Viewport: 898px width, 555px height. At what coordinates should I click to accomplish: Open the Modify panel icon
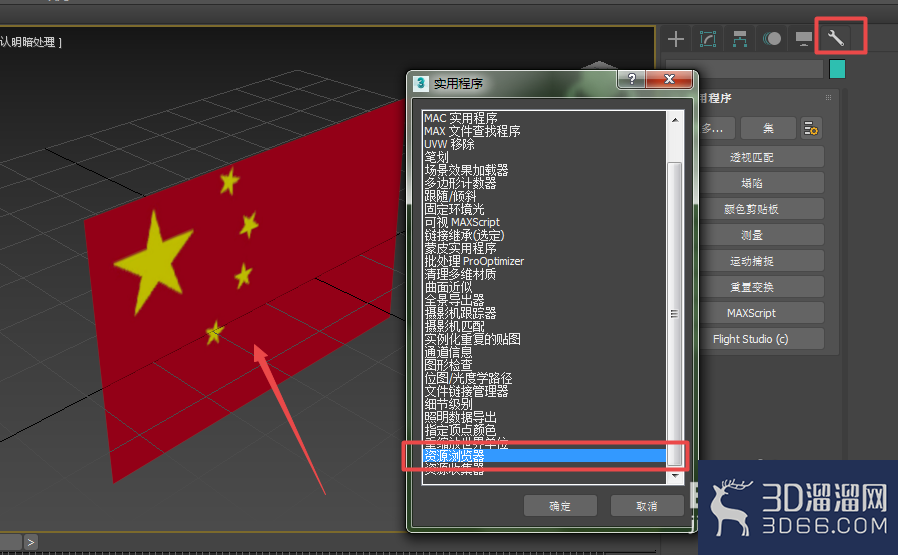tap(708, 39)
